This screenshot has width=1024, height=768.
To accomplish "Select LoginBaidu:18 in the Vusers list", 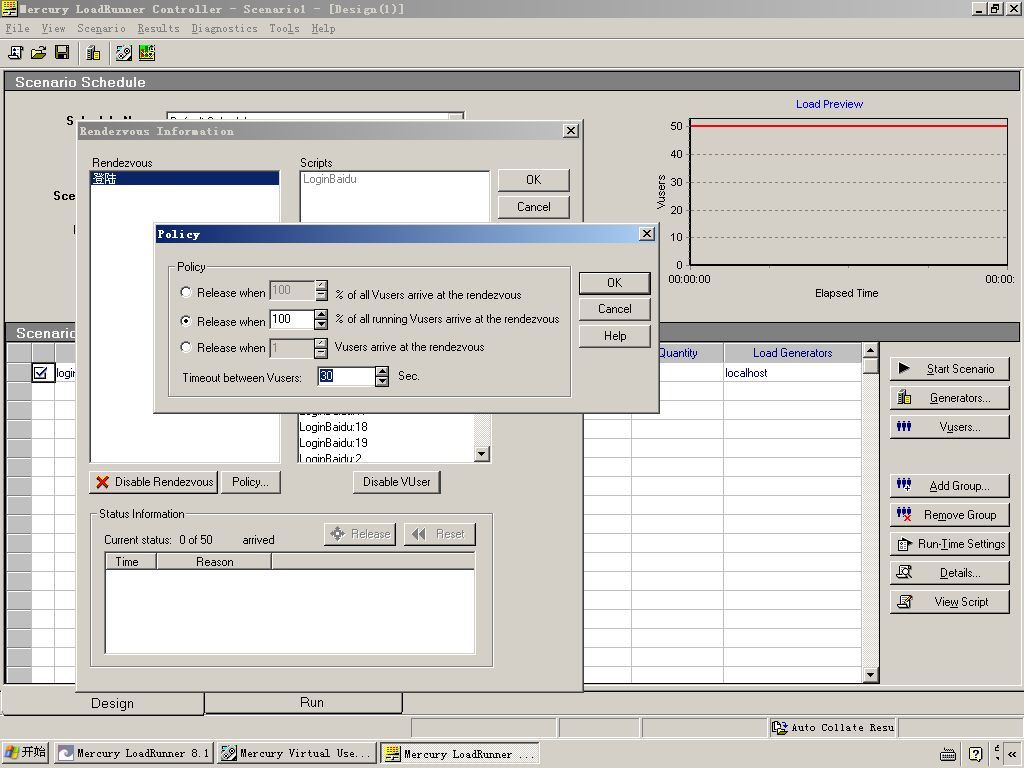I will pyautogui.click(x=333, y=427).
